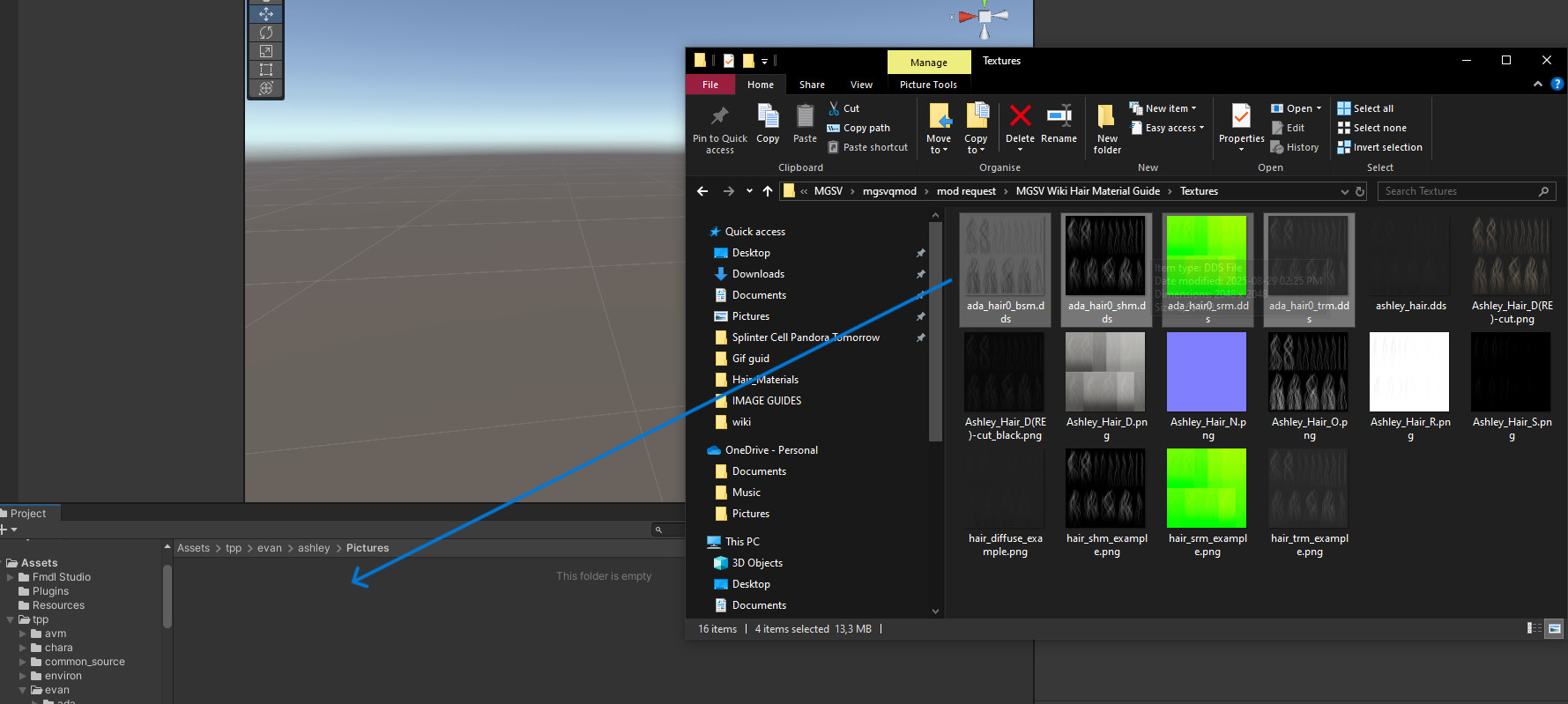Collapse the tpp folder in Unity
The image size is (1568, 704).
point(11,619)
